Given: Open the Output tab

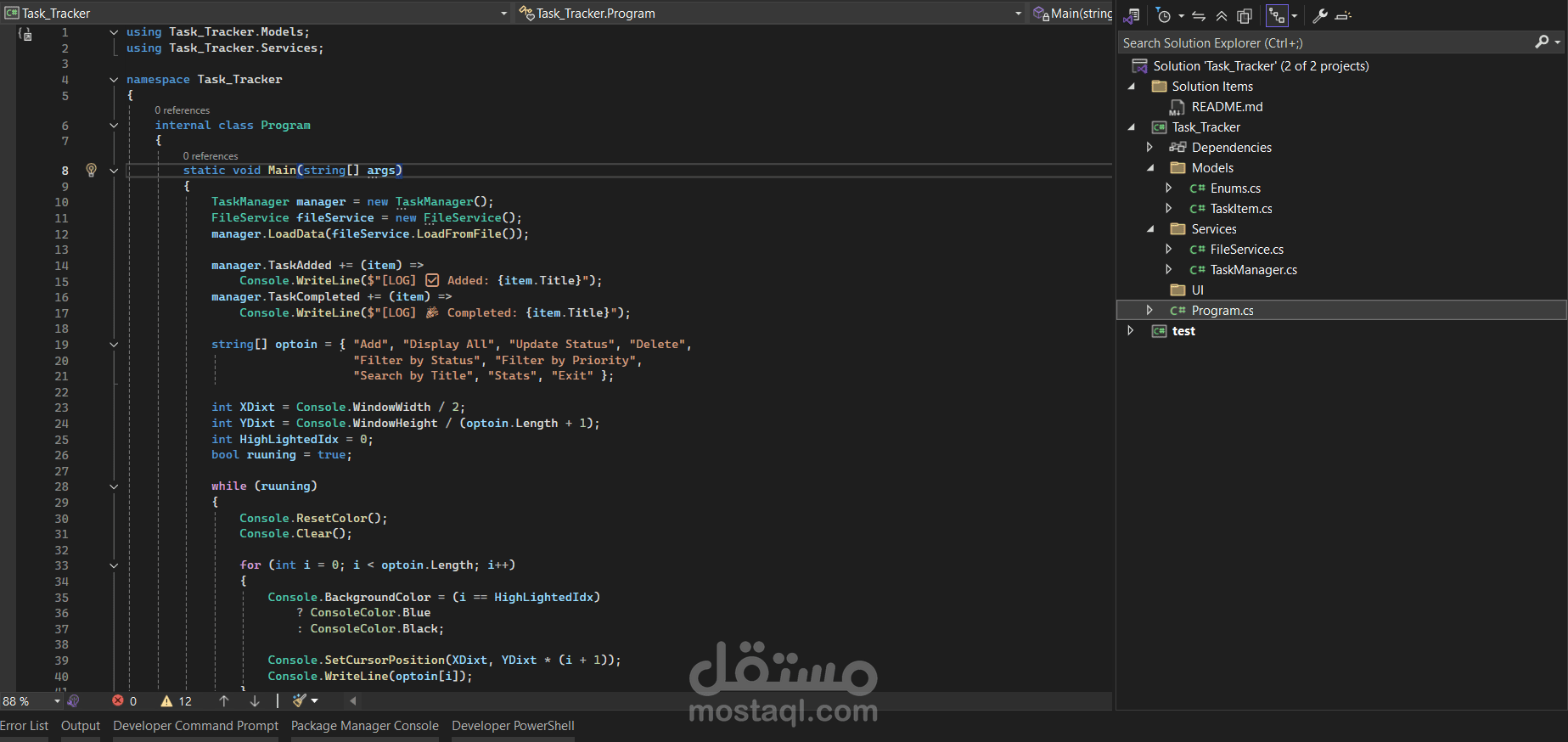Looking at the screenshot, I should [x=81, y=726].
